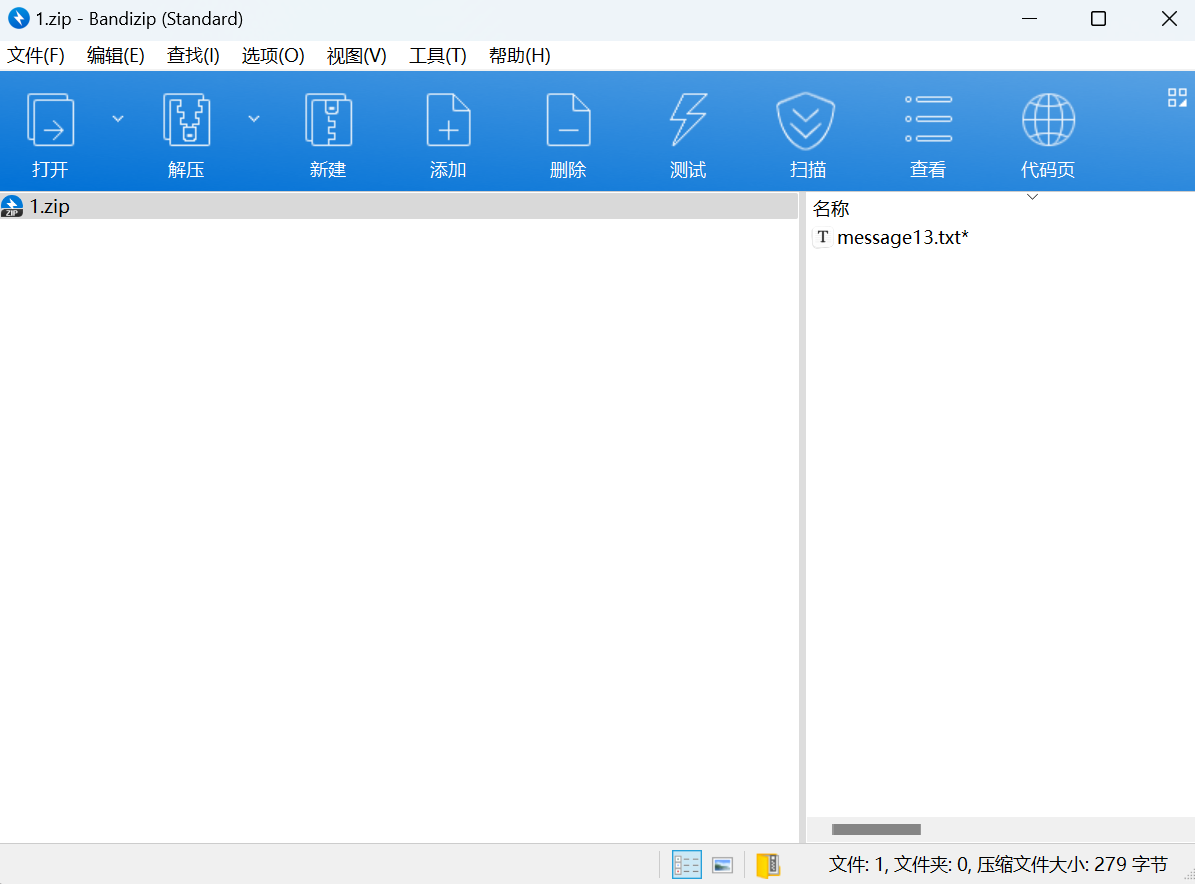
Task: Maximize the Bandizip window
Action: coord(1098,19)
